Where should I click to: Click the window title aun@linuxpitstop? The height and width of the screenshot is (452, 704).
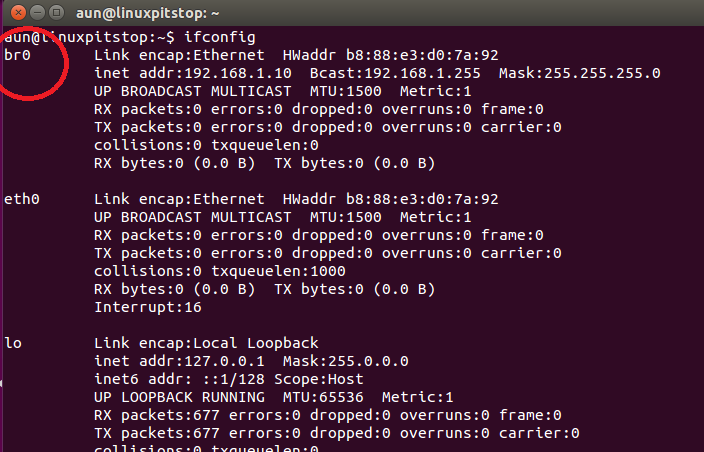click(x=147, y=13)
